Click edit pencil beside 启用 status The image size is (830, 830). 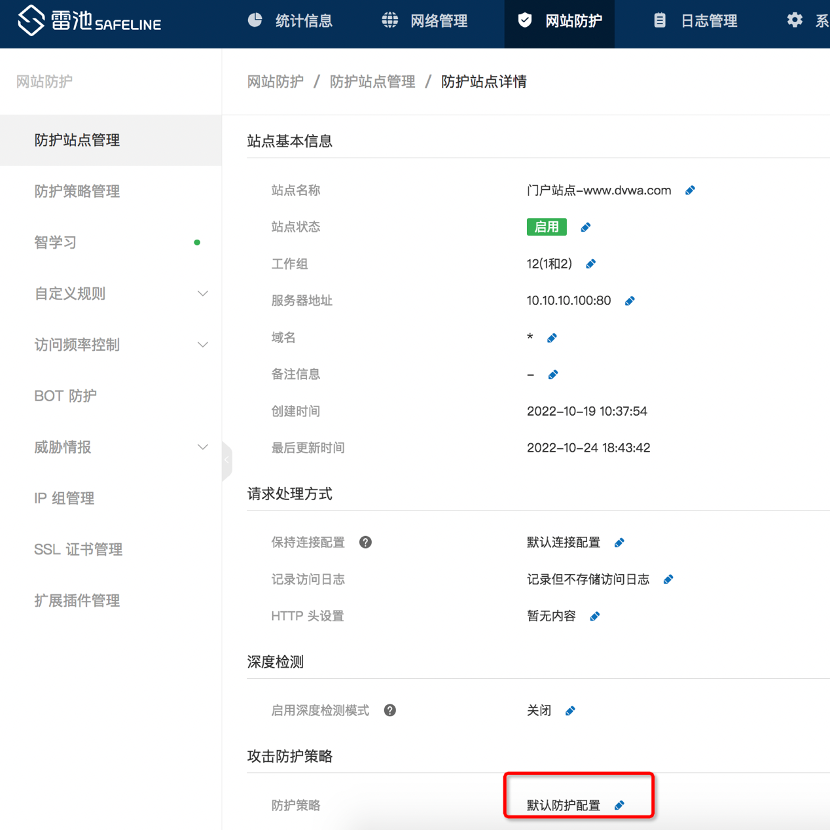[x=586, y=227]
